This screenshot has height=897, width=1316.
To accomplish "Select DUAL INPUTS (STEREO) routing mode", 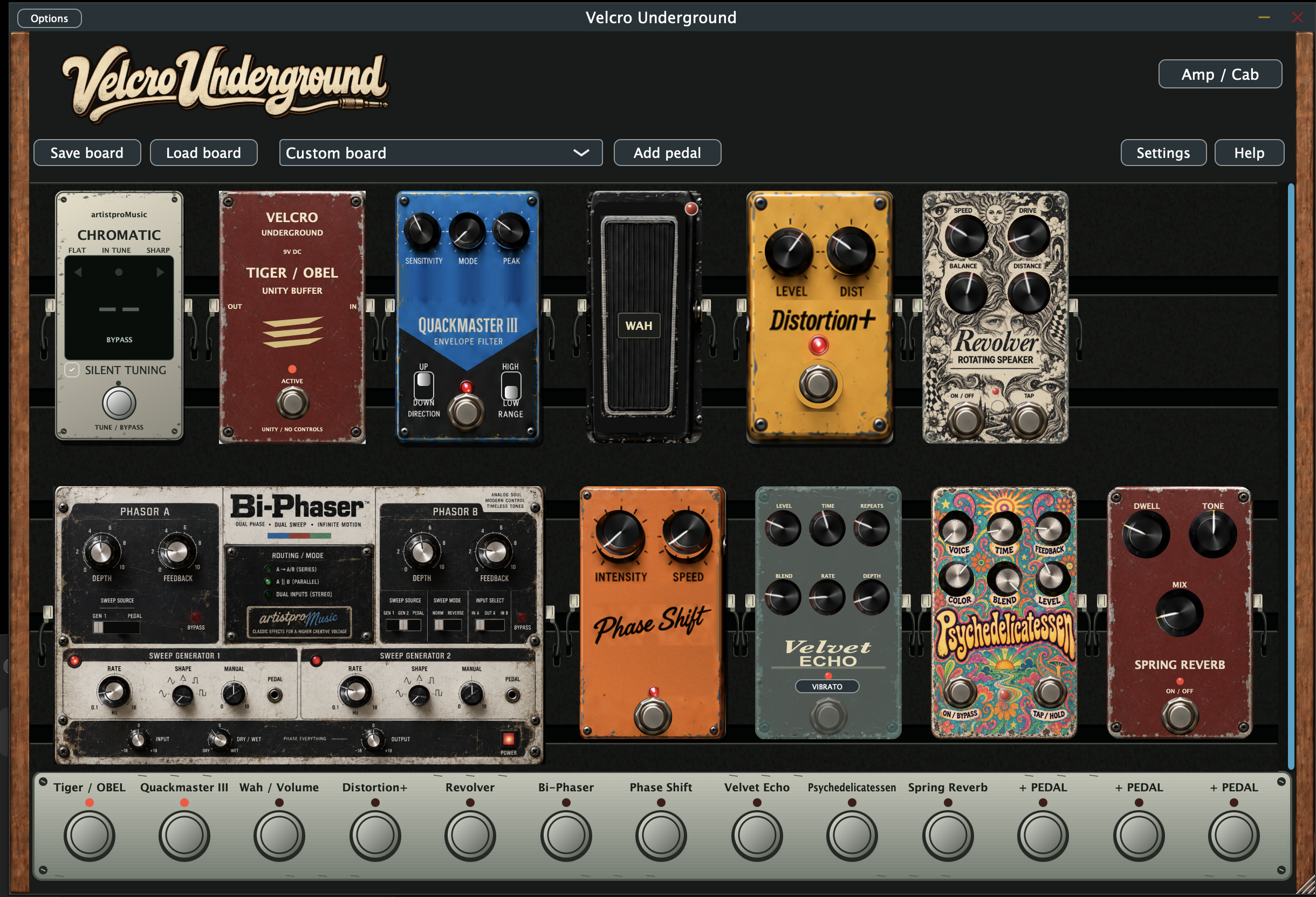I will [299, 594].
